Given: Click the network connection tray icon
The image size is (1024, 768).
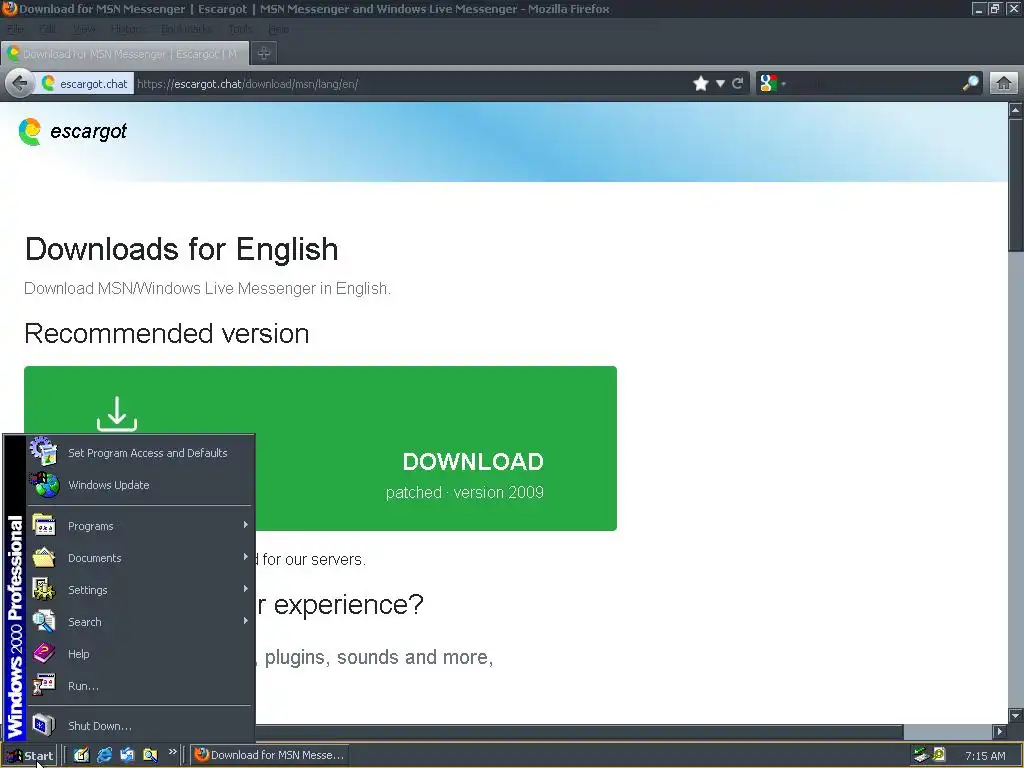Looking at the screenshot, I should coord(921,755).
